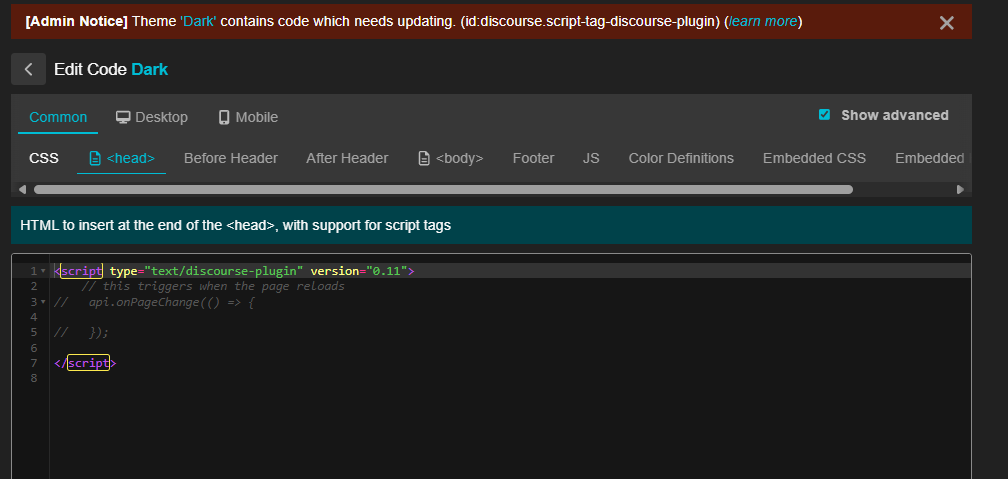Open the Embedded CSS tab

tap(814, 158)
